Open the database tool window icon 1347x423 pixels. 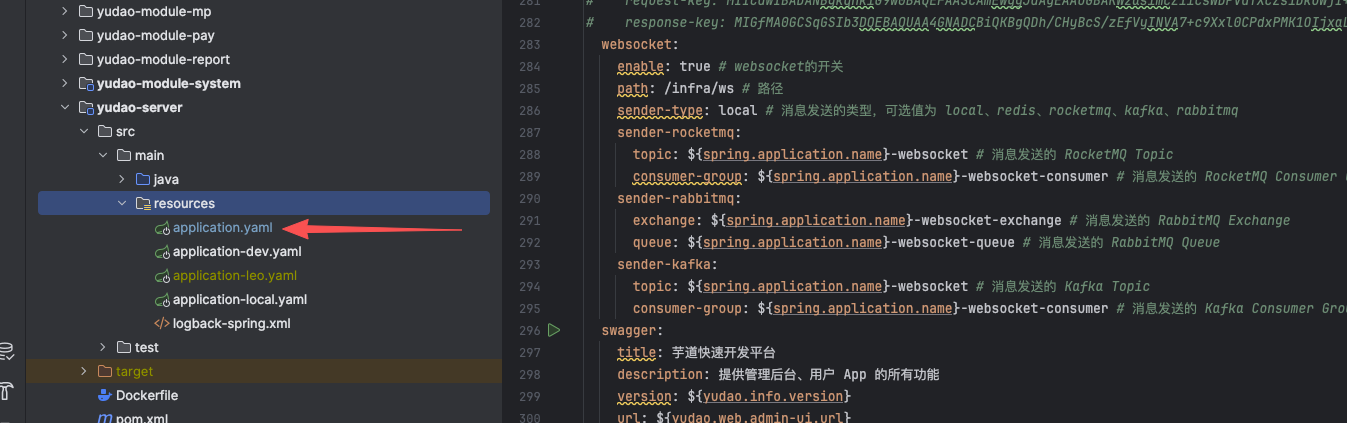tap(7, 351)
